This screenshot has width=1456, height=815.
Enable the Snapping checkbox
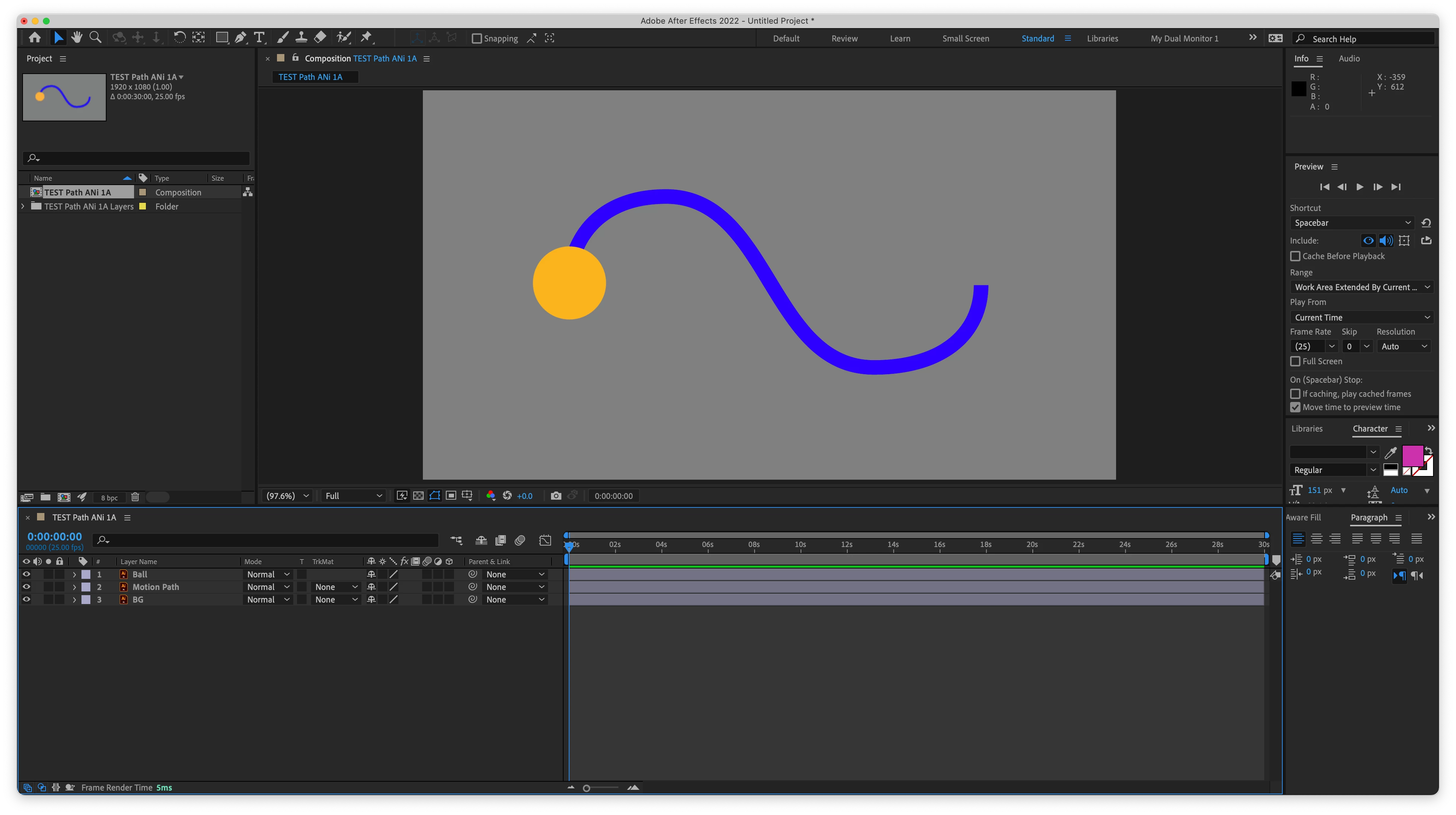coord(477,38)
